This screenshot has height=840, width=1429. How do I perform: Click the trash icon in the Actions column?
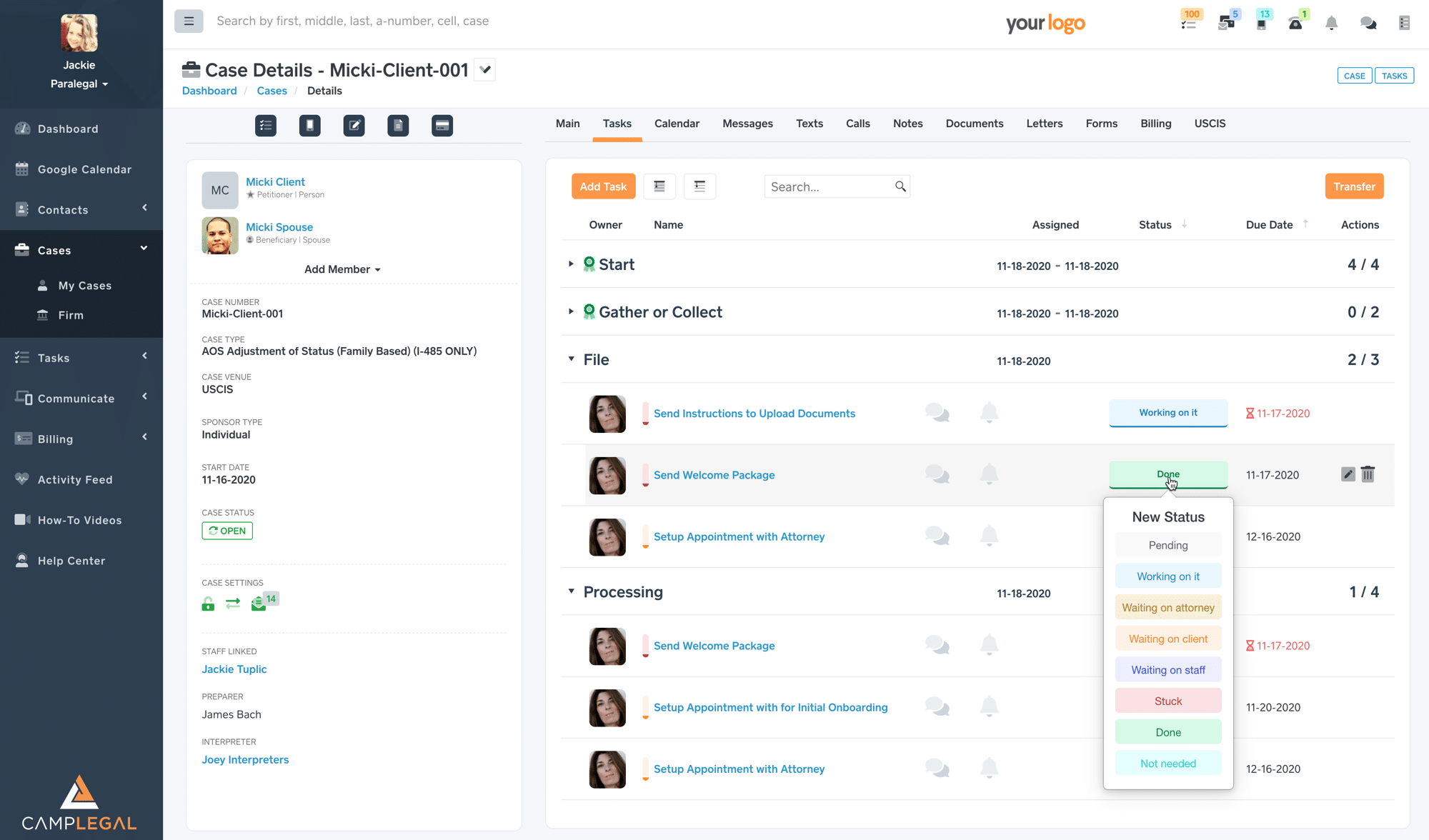click(x=1368, y=474)
